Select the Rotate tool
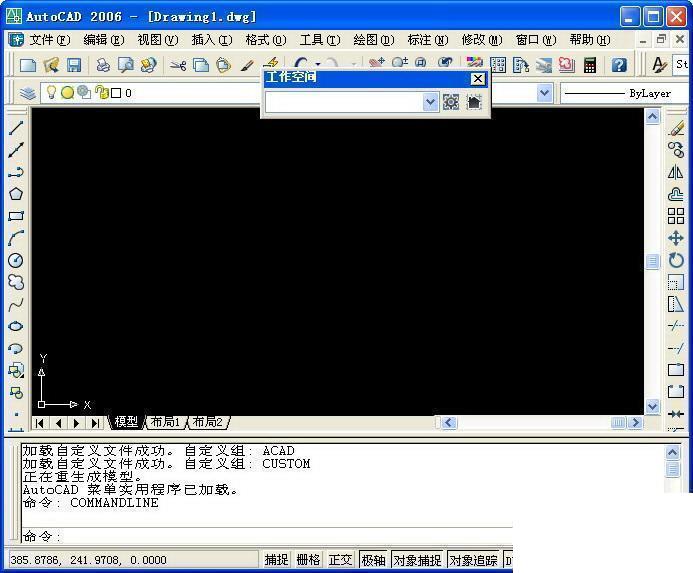Screen dimensions: 693x573 point(676,260)
